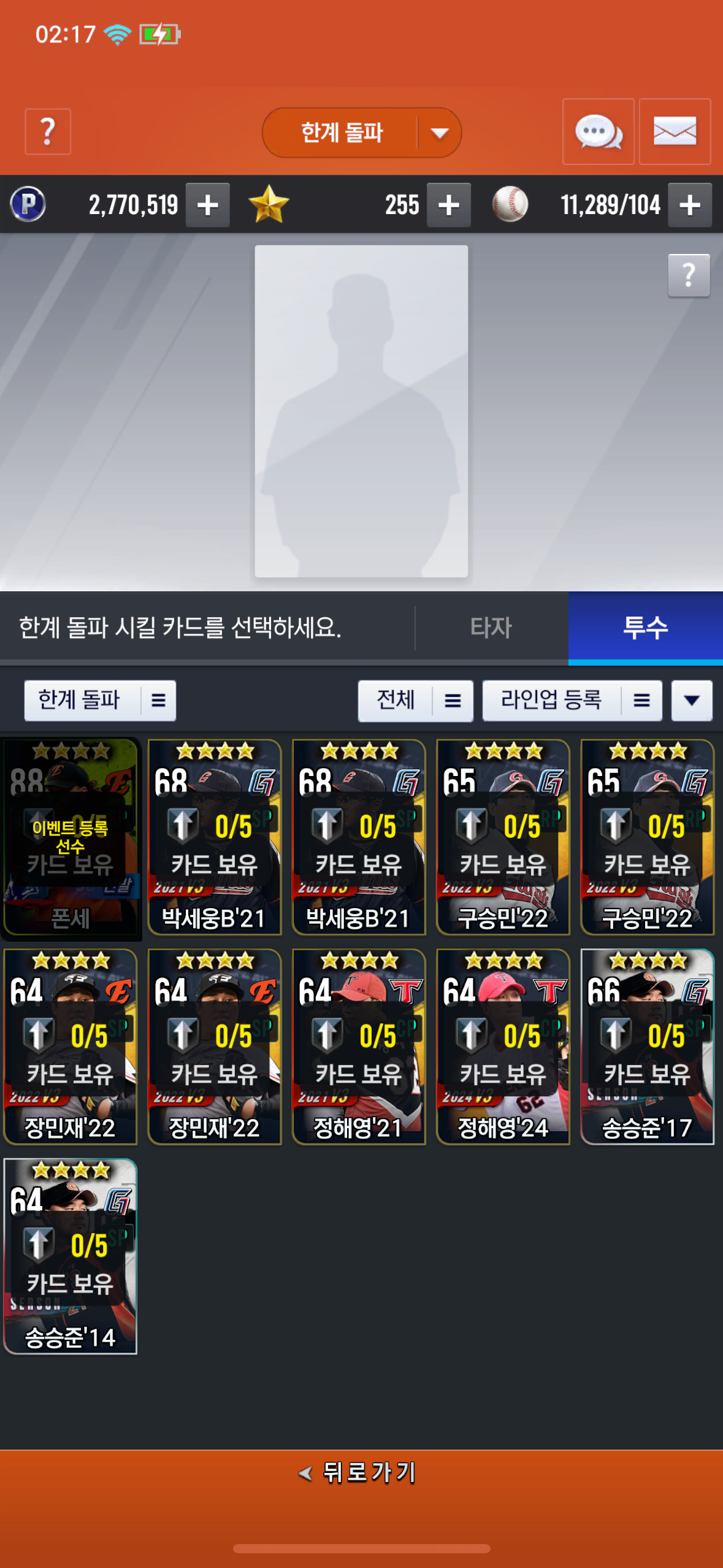The image size is (723, 1568).
Task: Add more baseballs with plus button
Action: 690,205
